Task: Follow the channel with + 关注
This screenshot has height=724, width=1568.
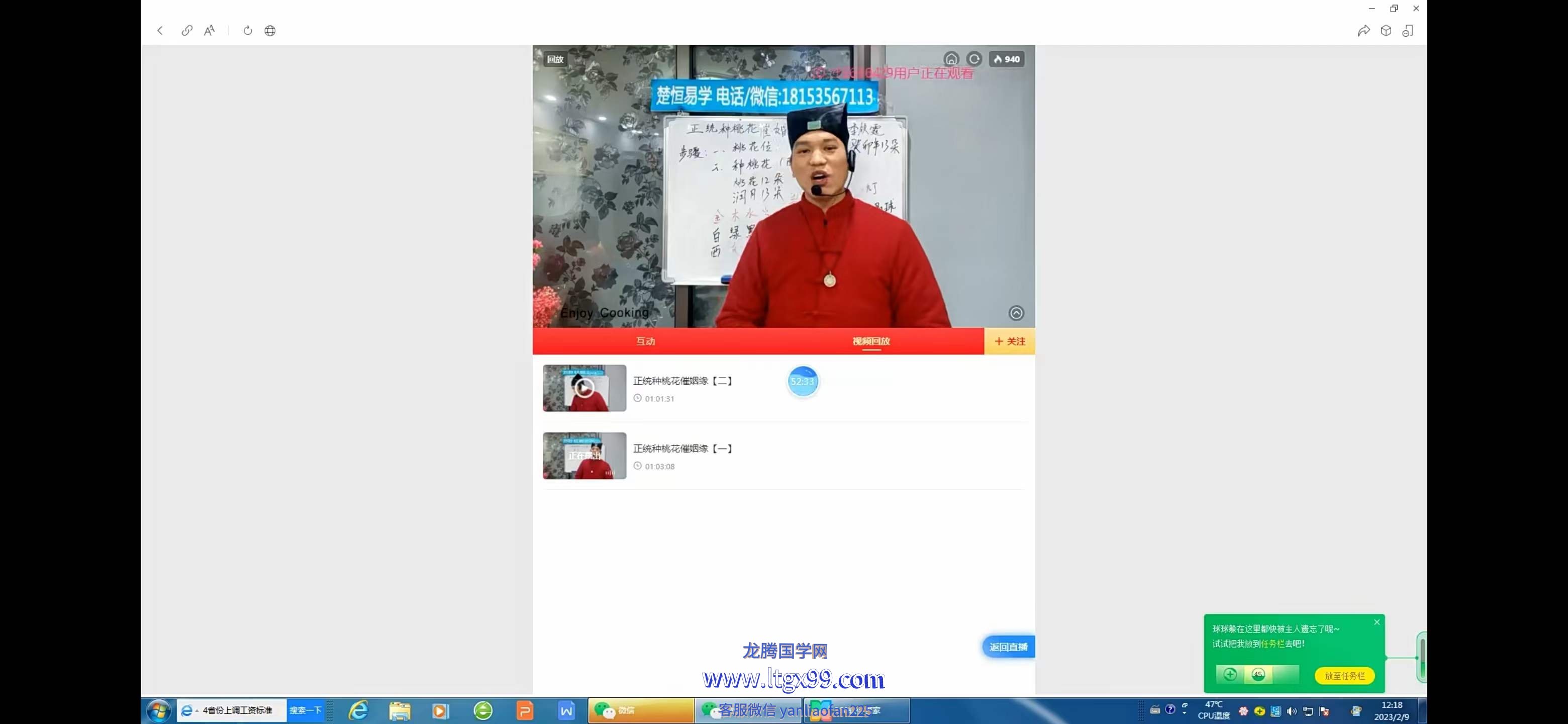Action: [1010, 341]
